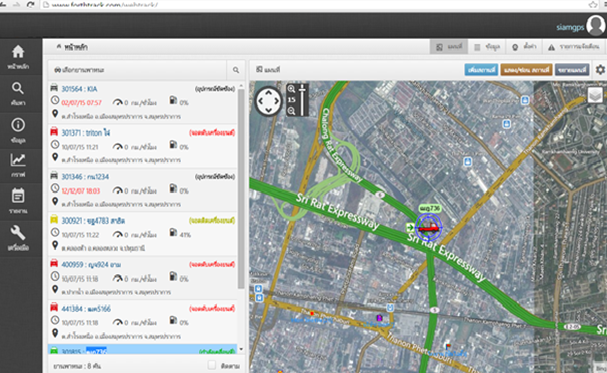Click the vehicle count text showing 8
This screenshot has width=607, height=373.
77,366
